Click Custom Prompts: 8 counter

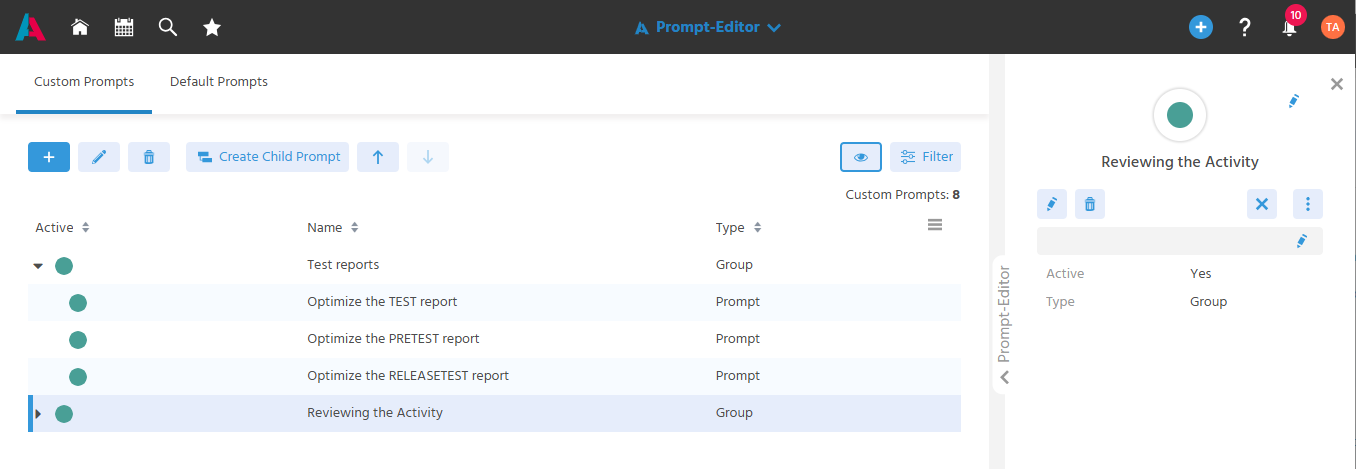pyautogui.click(x=902, y=194)
